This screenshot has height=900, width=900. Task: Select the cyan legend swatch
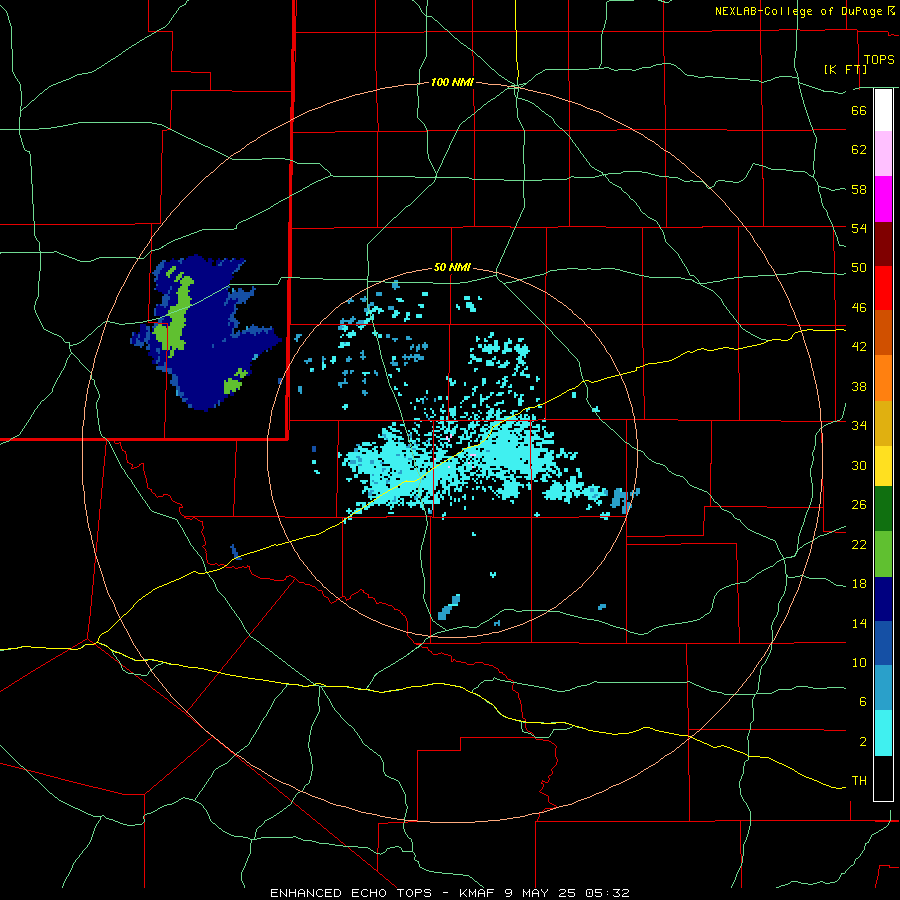tap(883, 733)
